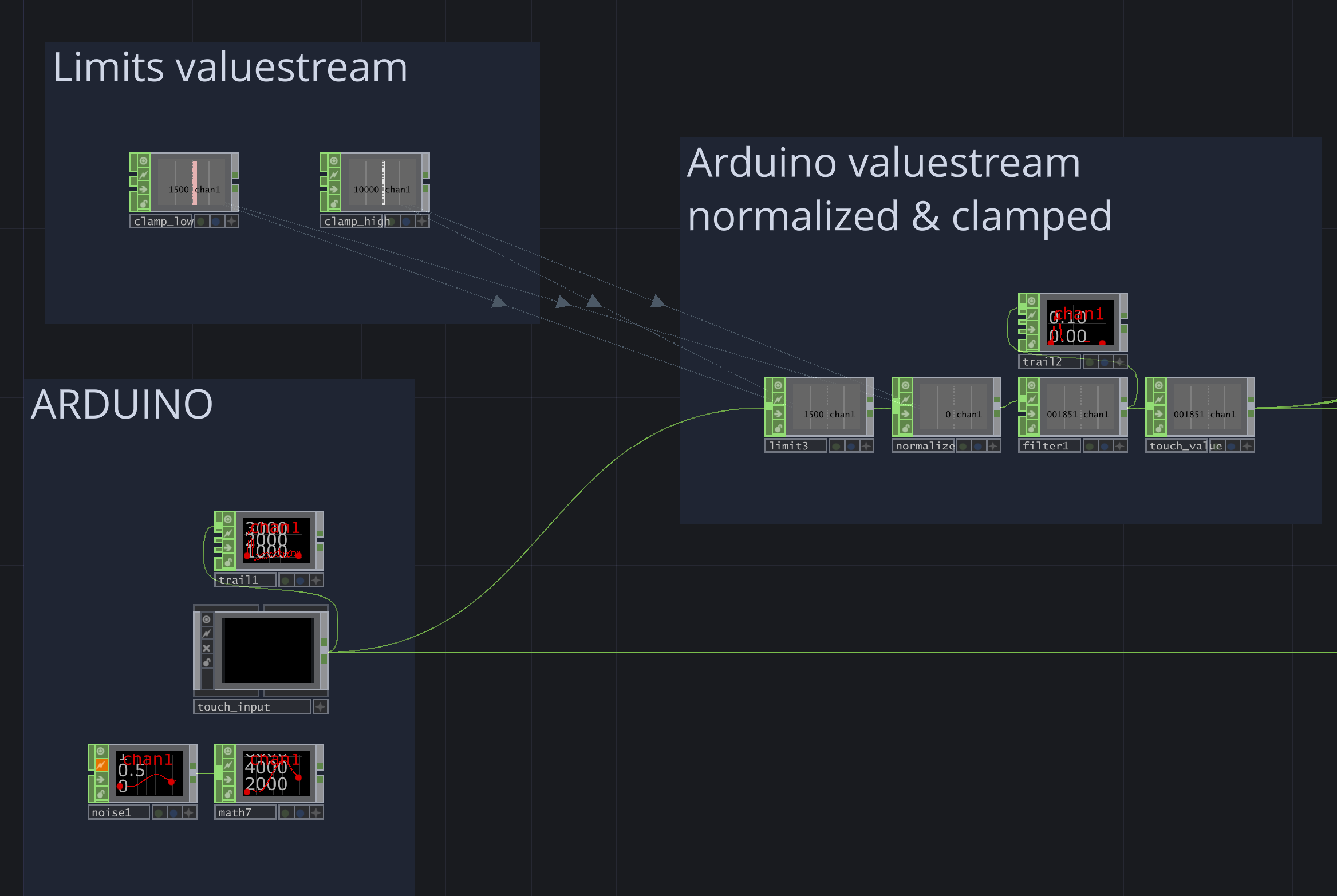This screenshot has height=896, width=1337.
Task: Bypass the clamp_low operator
Action: point(143,189)
